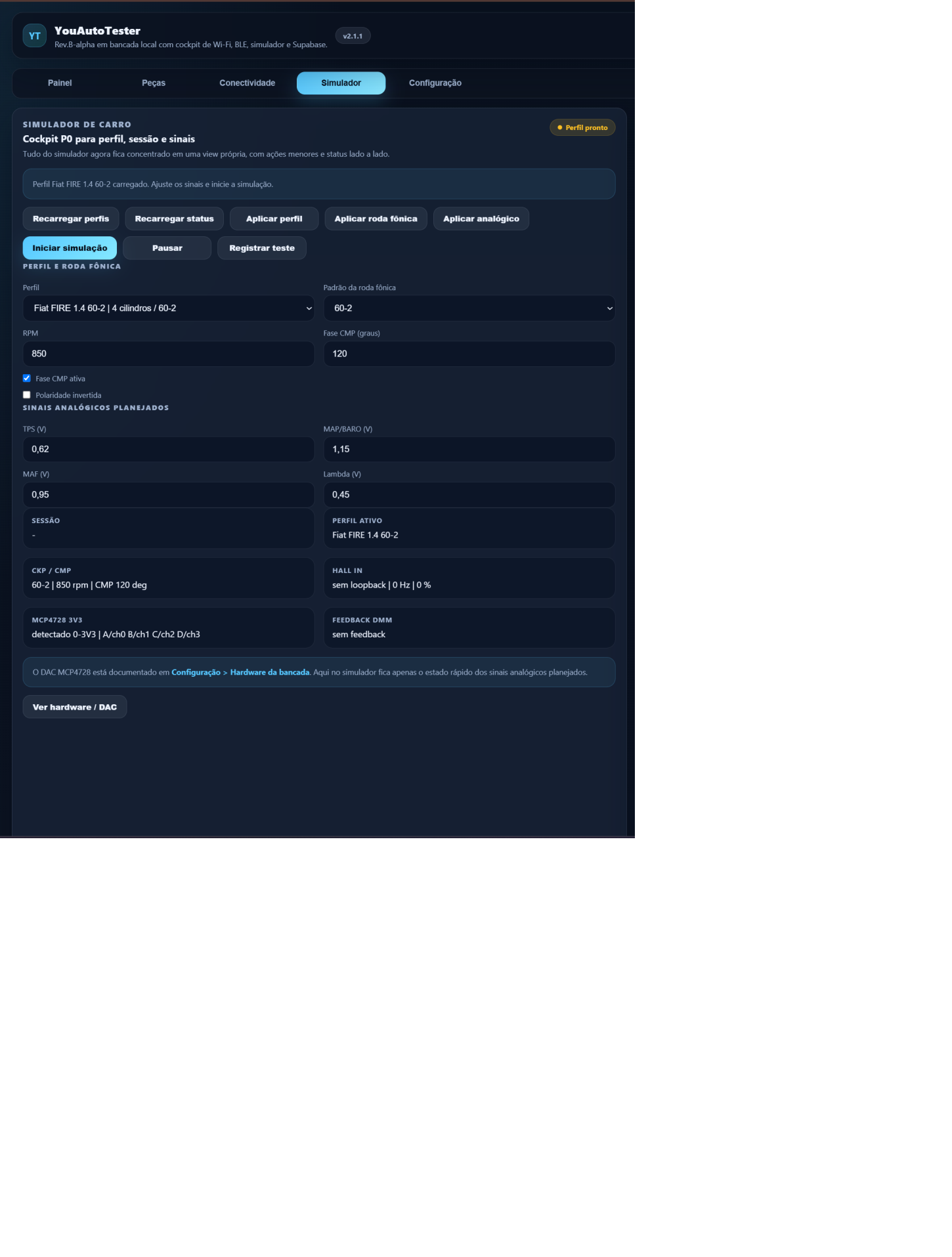Focus the Fase CMP (graus) field
The height and width of the screenshot is (1257, 952).
click(x=469, y=354)
